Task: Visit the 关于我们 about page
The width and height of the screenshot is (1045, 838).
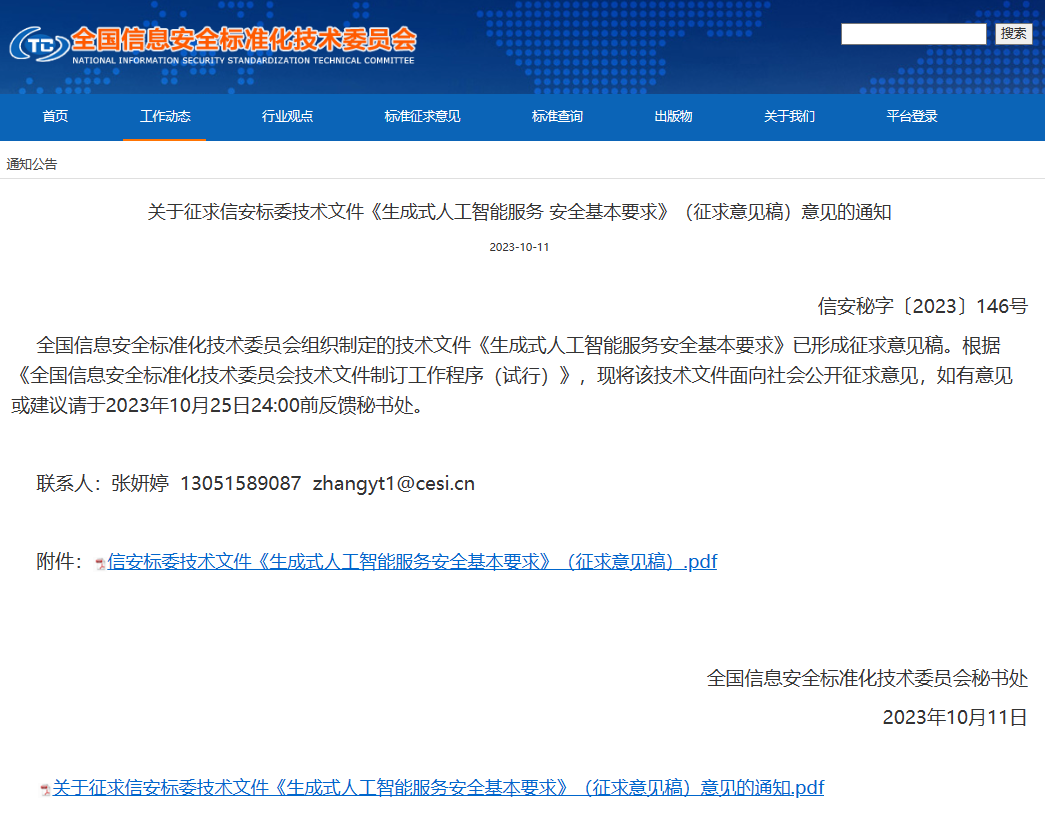Action: [789, 116]
